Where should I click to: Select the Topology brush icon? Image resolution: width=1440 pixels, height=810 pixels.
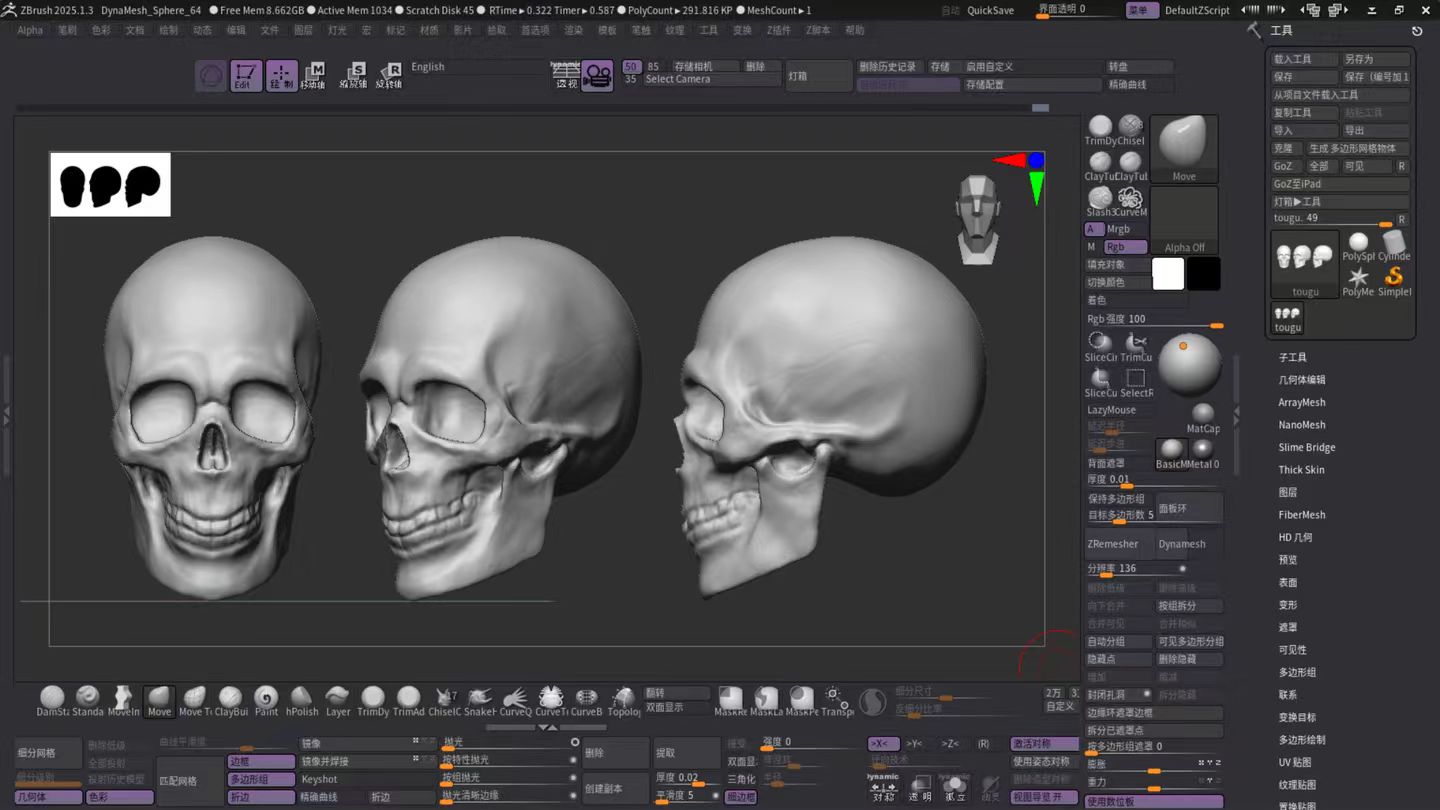(x=624, y=700)
